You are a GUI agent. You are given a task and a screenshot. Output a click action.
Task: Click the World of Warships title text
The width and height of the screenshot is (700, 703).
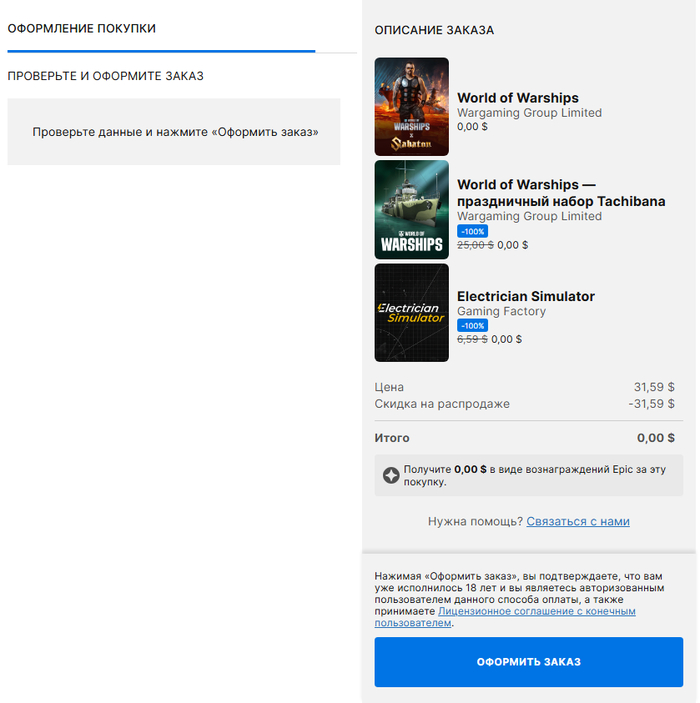(517, 98)
